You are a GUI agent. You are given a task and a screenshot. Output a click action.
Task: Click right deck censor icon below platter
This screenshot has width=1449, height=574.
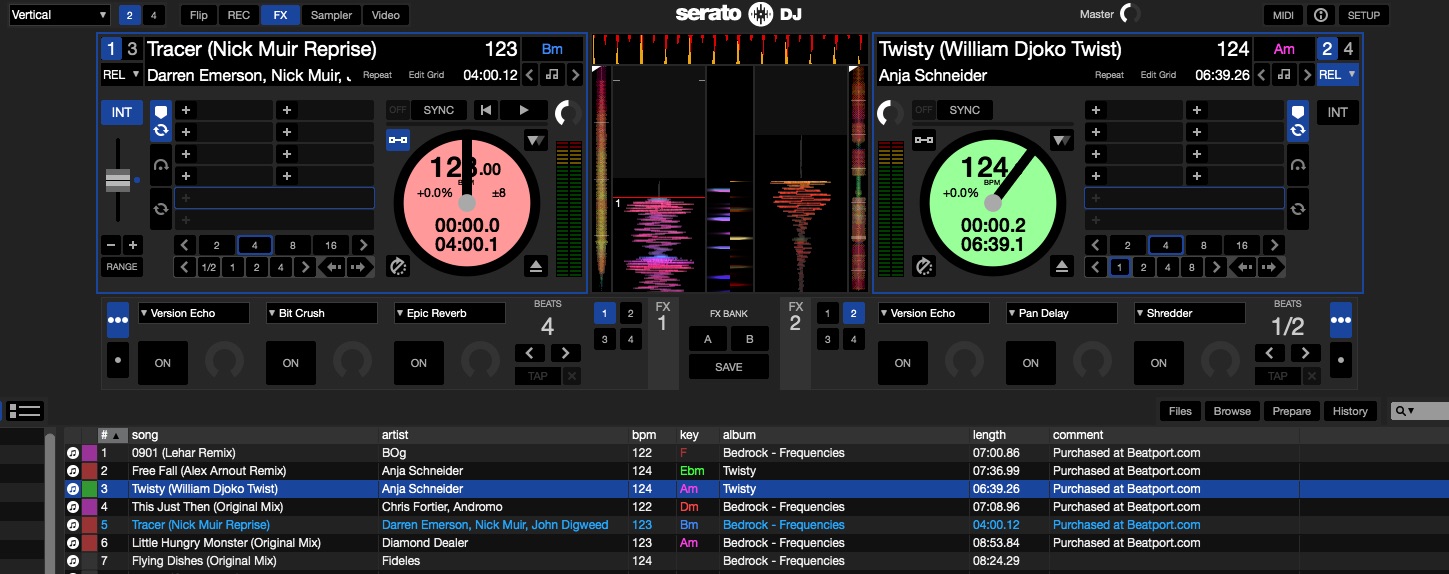(x=924, y=266)
